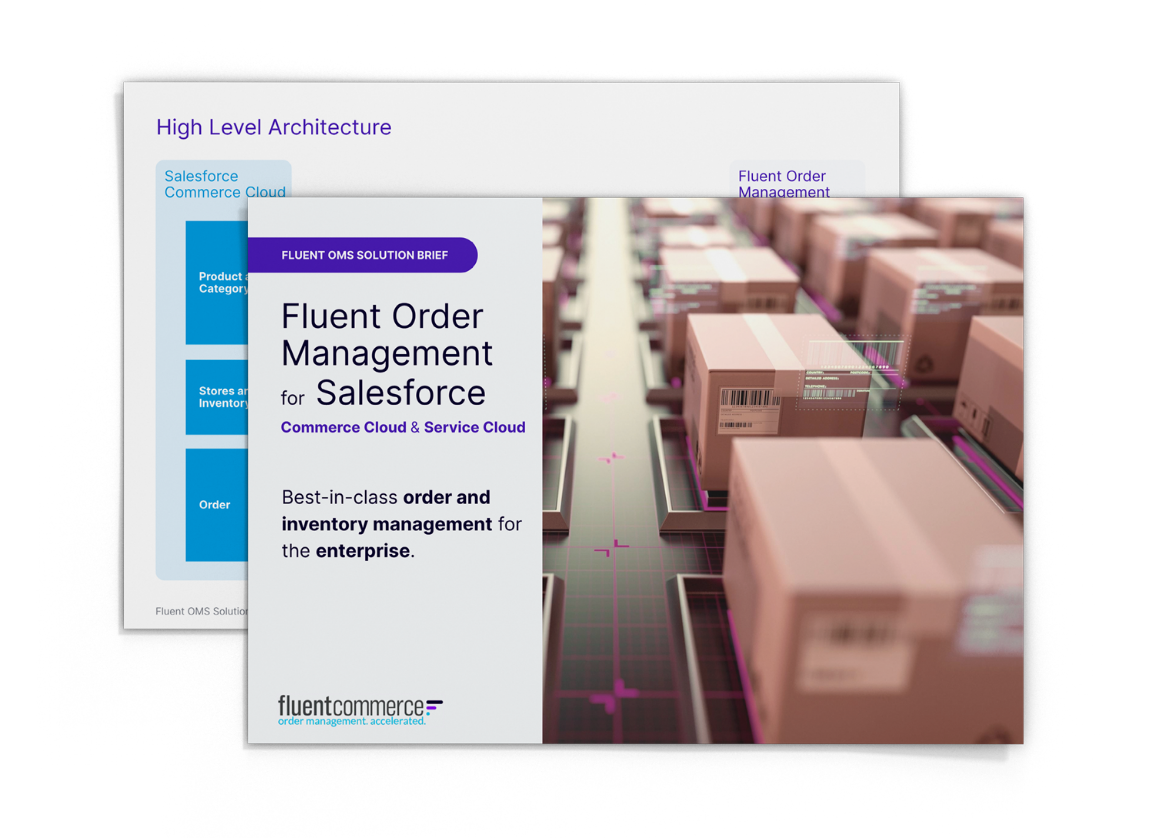Click the "Best-in-class order and inventory management" tagline

click(401, 524)
